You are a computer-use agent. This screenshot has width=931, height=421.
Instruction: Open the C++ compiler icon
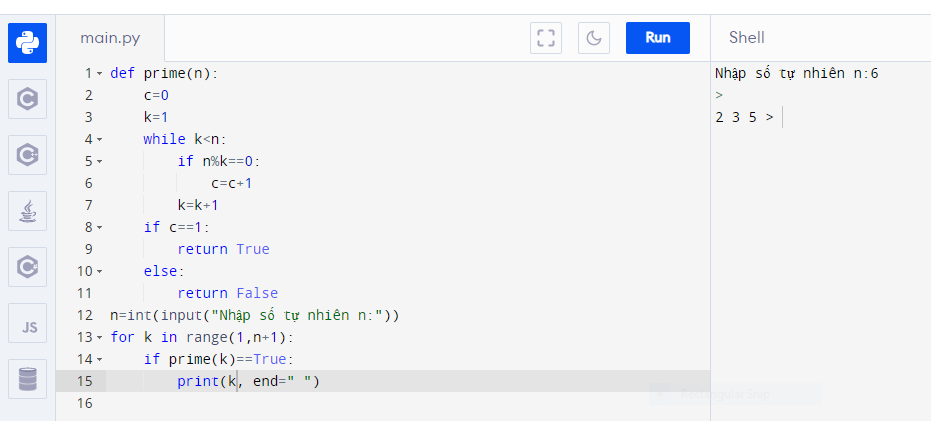click(27, 155)
